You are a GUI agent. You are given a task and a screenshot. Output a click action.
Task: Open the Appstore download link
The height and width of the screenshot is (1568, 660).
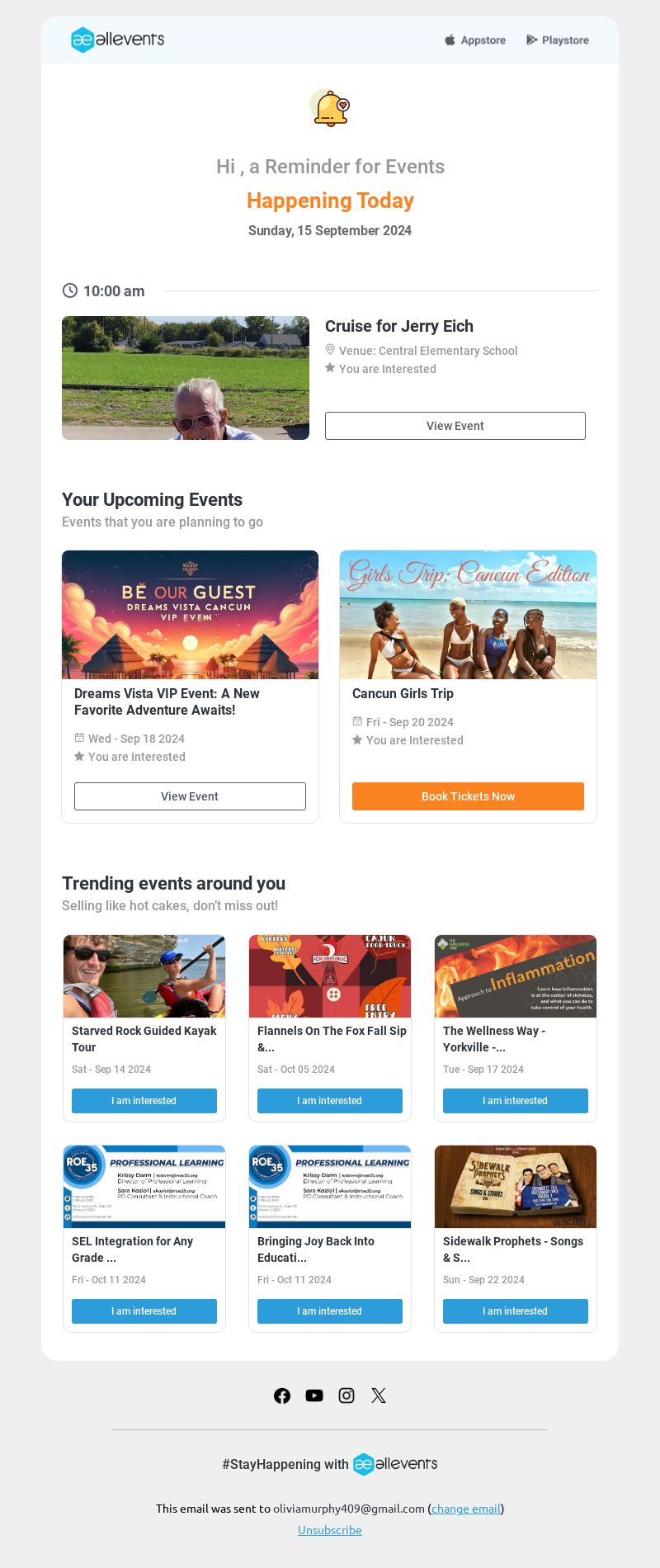point(475,40)
